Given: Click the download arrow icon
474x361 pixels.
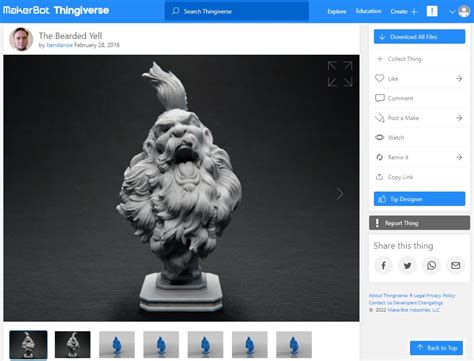Looking at the screenshot, I should pyautogui.click(x=382, y=37).
